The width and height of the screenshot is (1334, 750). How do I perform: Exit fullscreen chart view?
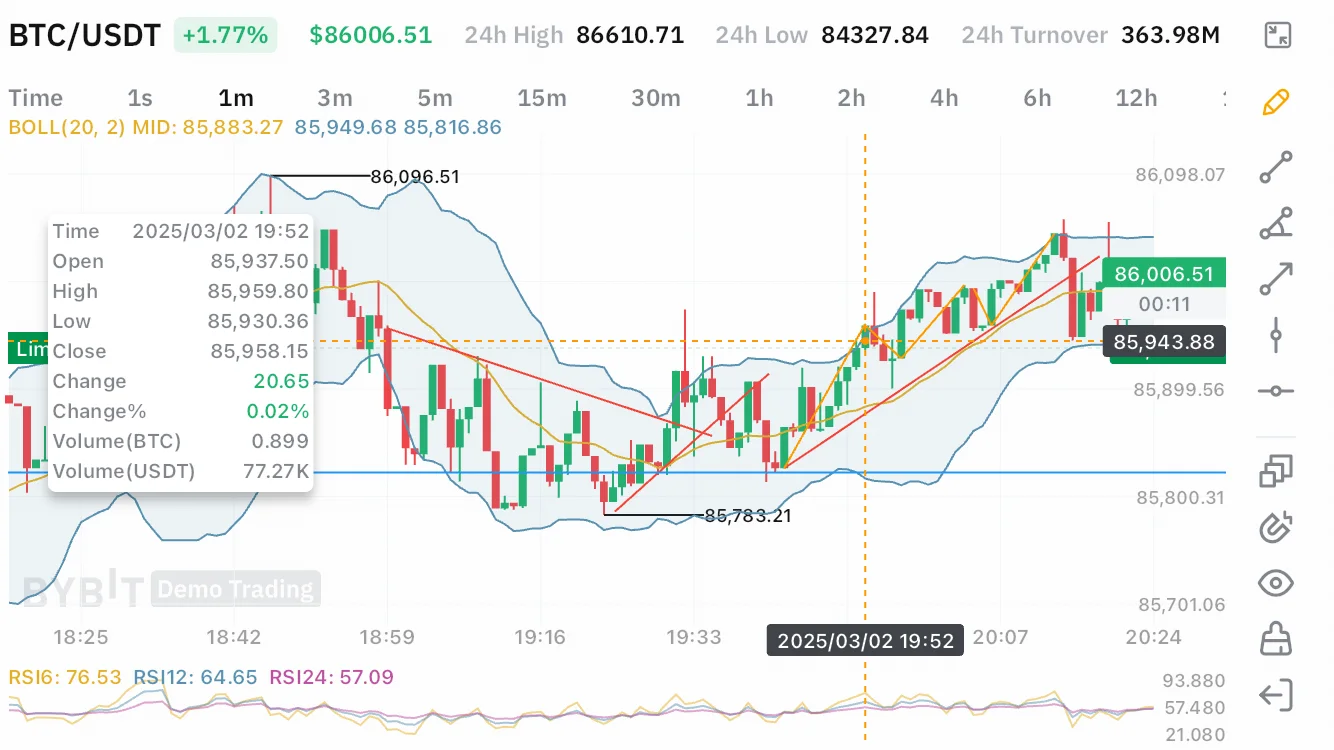tap(1277, 35)
